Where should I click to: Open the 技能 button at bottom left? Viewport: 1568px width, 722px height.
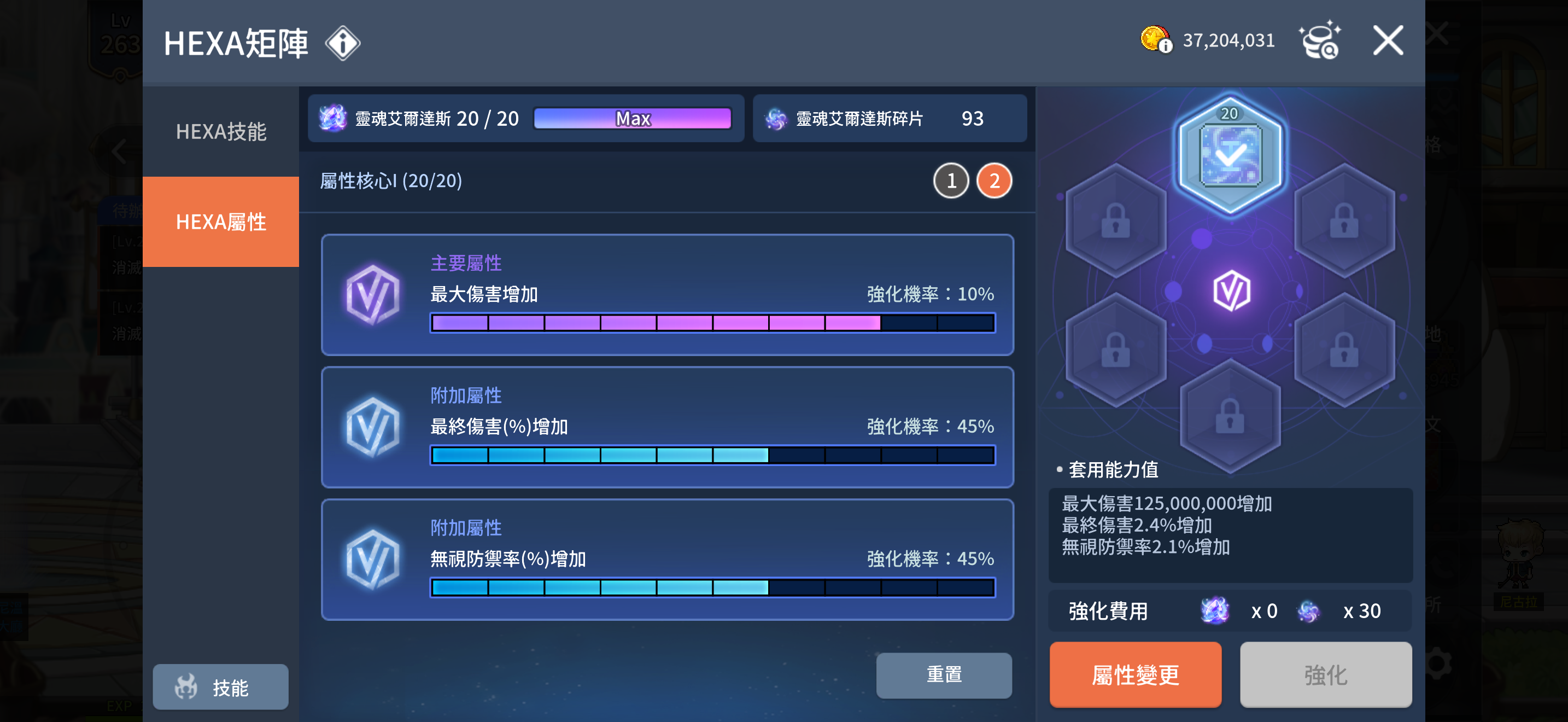[x=220, y=688]
